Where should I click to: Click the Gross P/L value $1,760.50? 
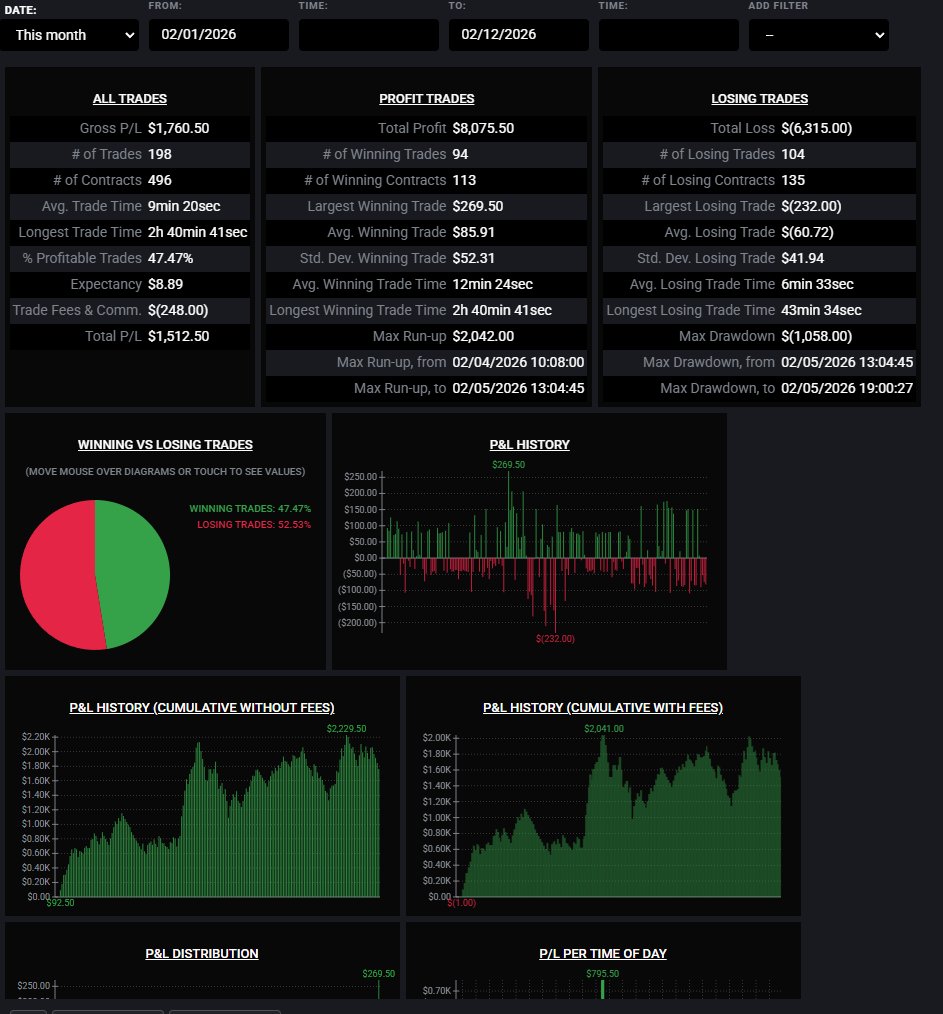[179, 128]
